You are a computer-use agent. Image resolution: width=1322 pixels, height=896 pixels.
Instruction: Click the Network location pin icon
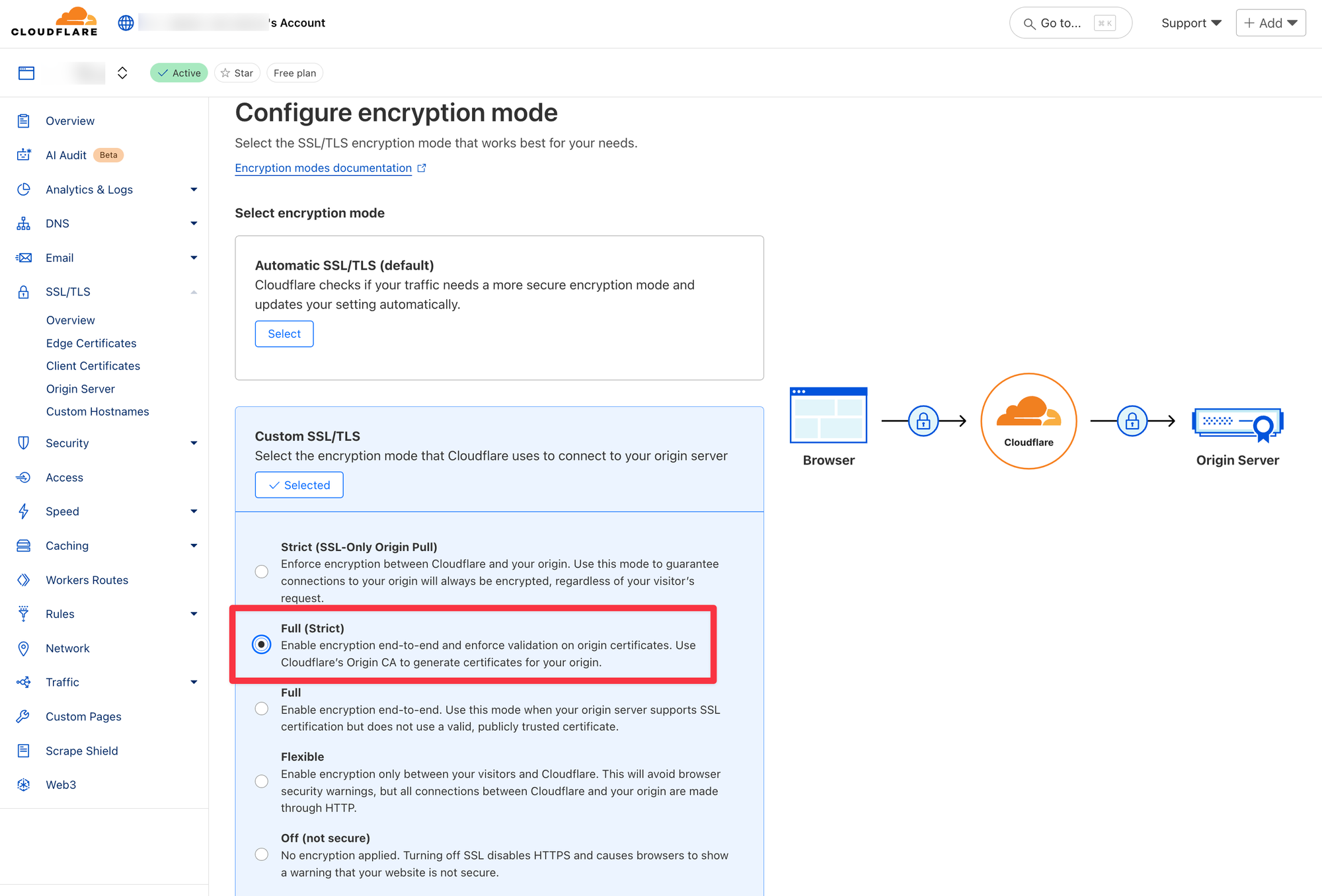coord(24,648)
